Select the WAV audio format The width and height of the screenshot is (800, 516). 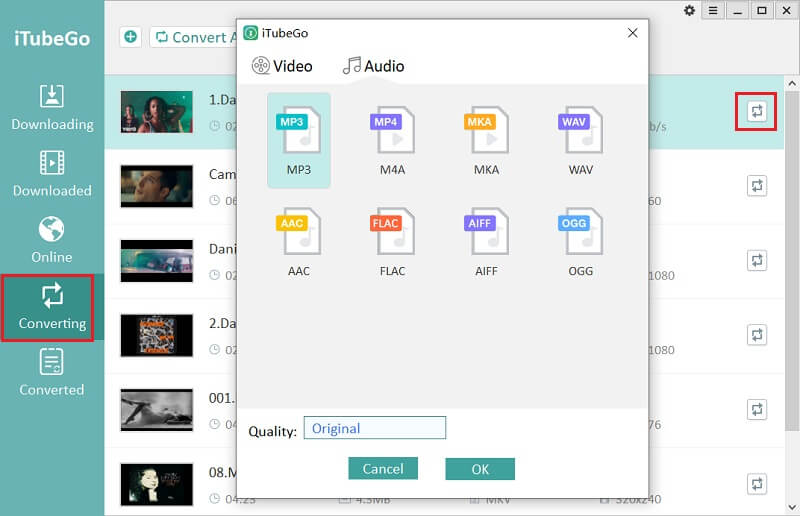[x=581, y=140]
